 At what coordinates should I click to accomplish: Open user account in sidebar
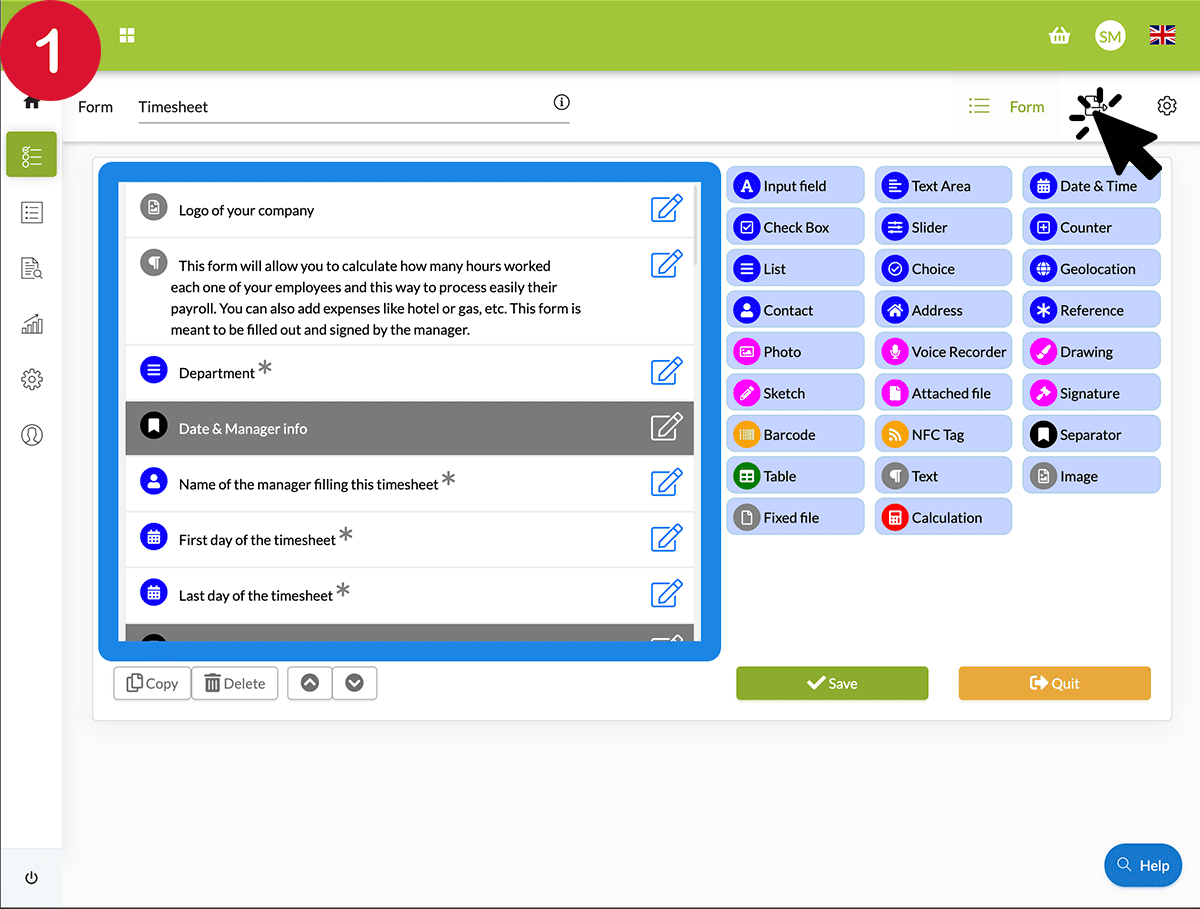(31, 435)
